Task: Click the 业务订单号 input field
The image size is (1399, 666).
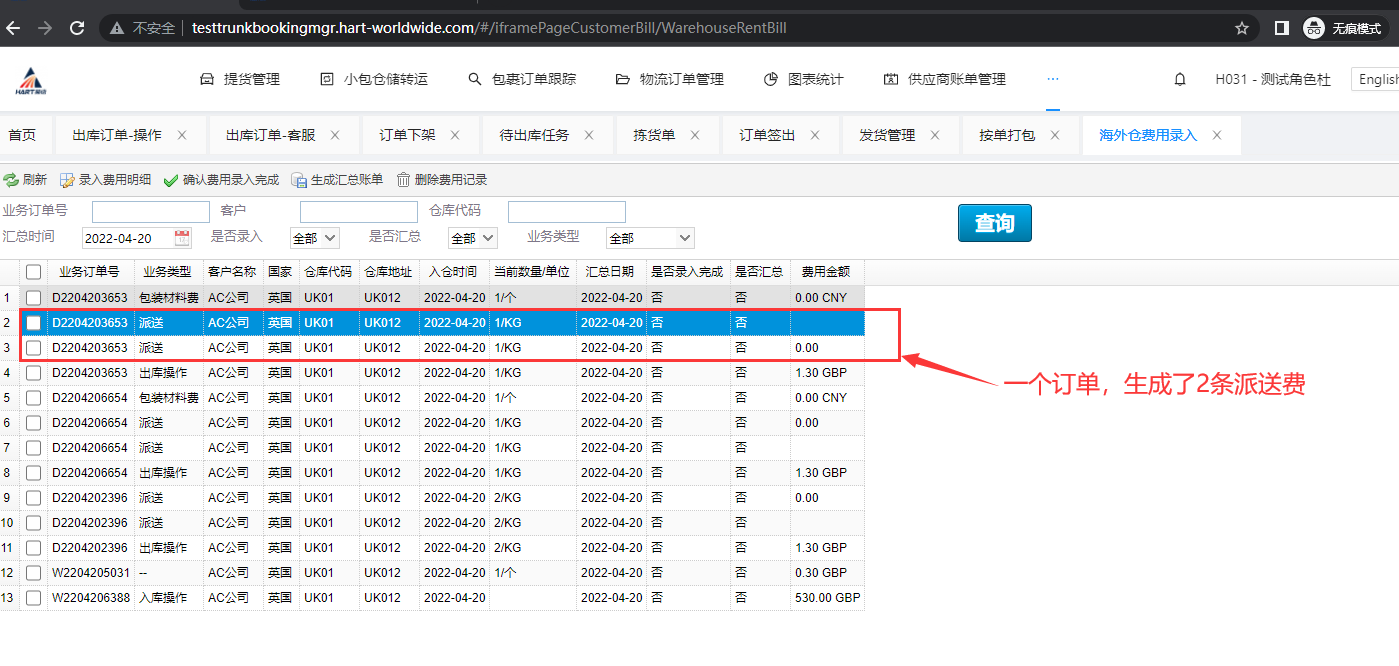Action: tap(151, 211)
